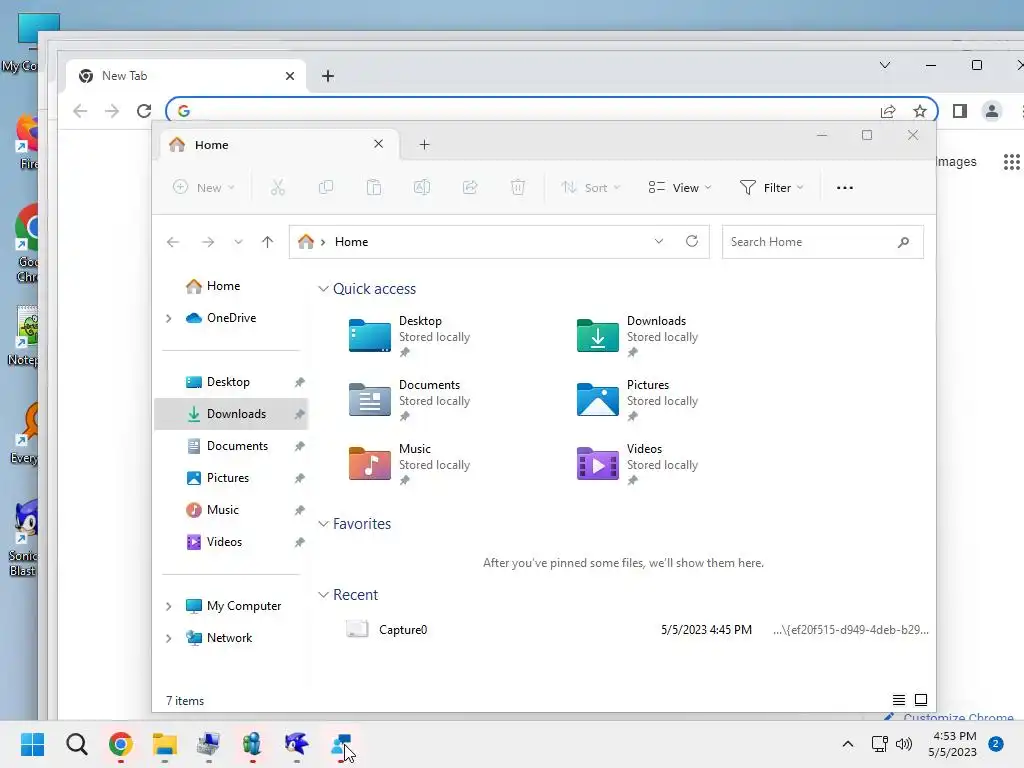Open the Desktop folder in Quick access
The image size is (1024, 768).
410,336
